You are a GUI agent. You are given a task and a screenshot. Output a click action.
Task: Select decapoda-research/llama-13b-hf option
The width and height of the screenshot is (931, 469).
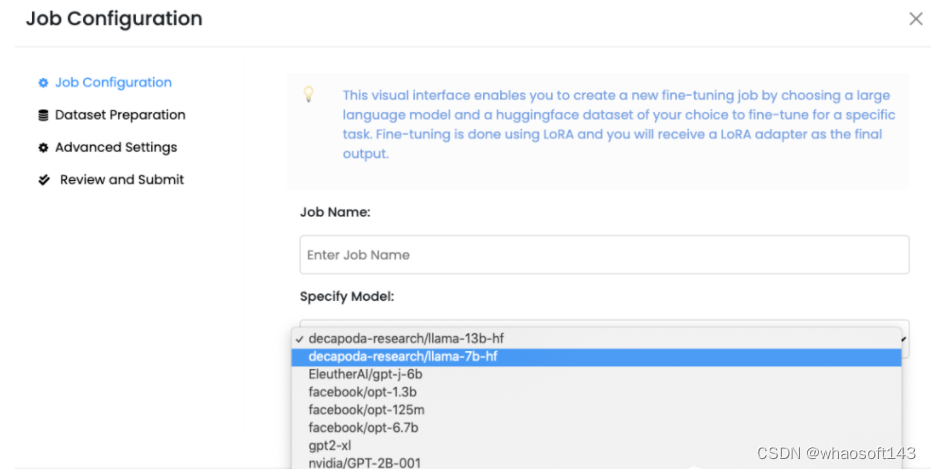coord(596,338)
